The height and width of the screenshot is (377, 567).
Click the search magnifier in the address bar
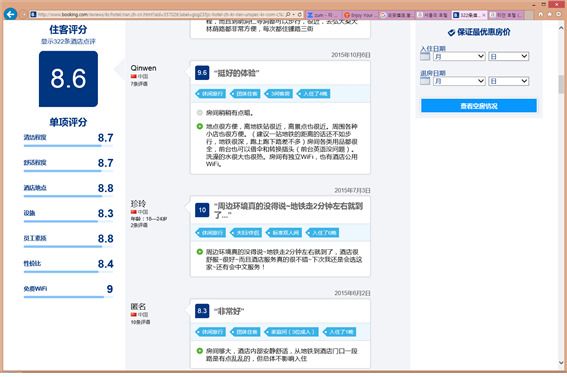pyautogui.click(x=287, y=14)
